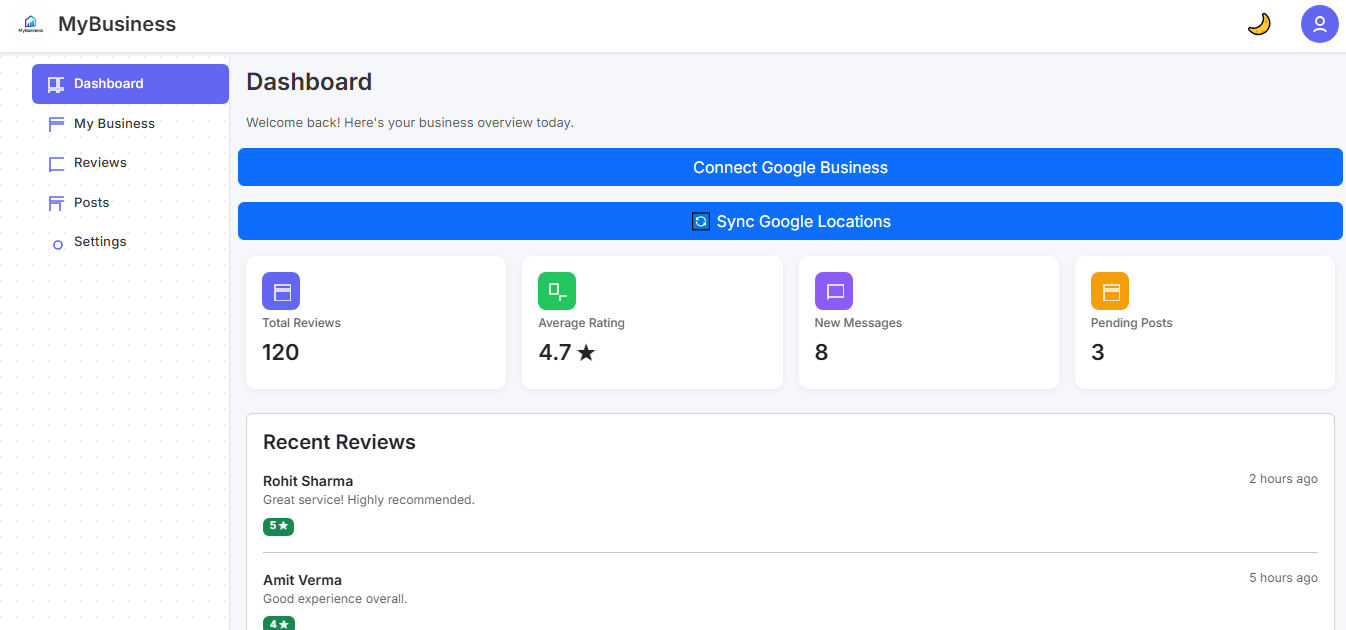1346x630 pixels.
Task: Select the Total Reviews 120 card
Action: point(375,322)
